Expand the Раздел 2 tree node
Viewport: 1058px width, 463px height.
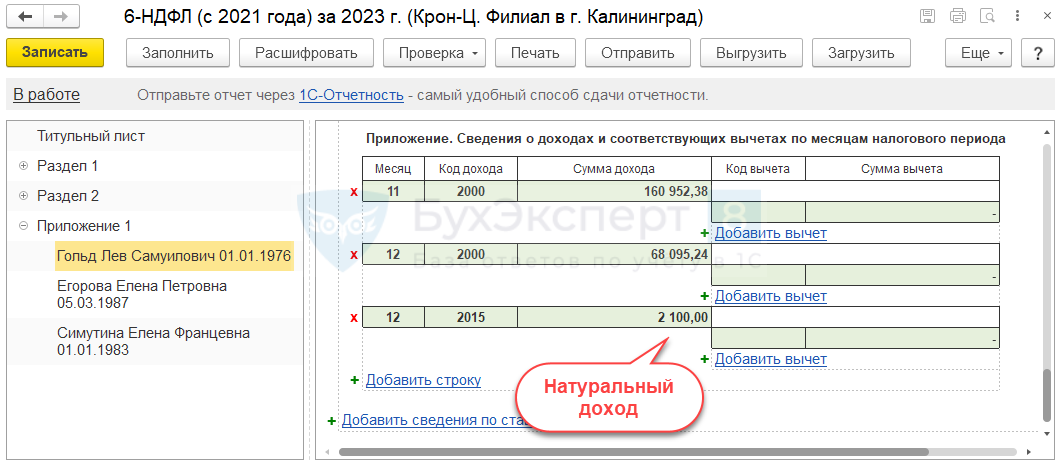tap(23, 196)
